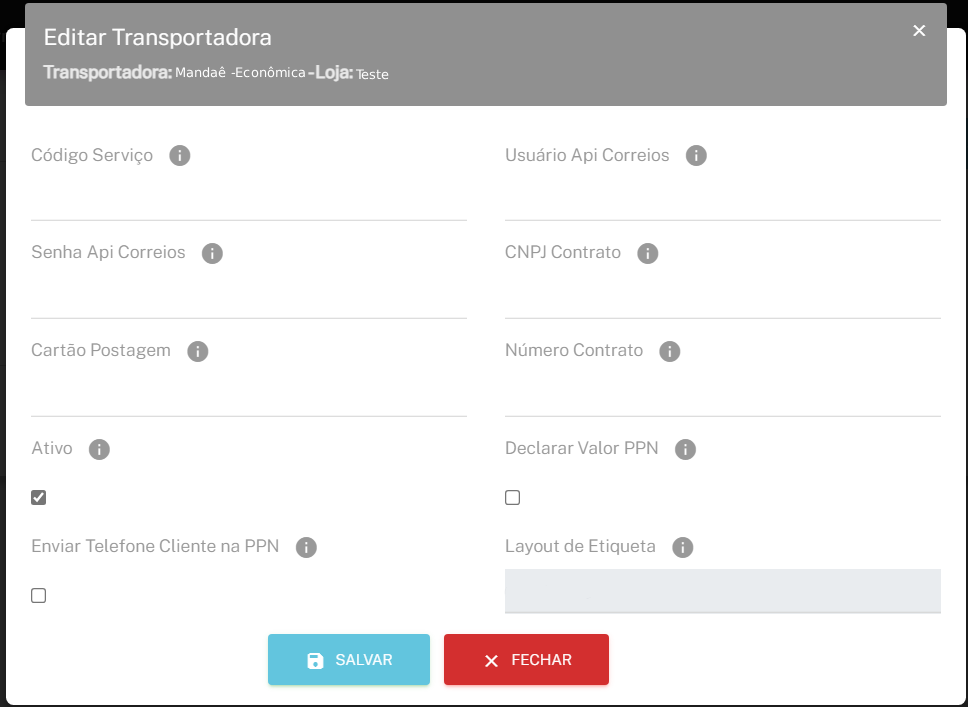Viewport: 968px width, 707px height.
Task: Show info for Declarar Valor PPN
Action: 685,449
